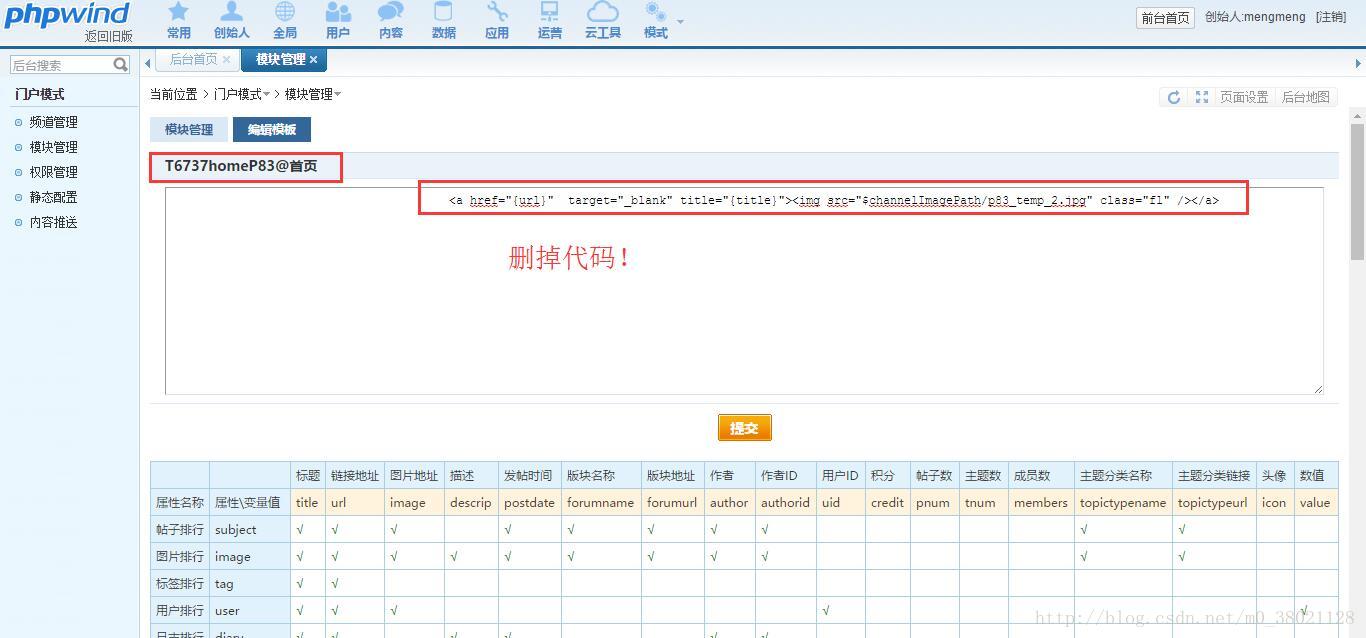Click the 标签排行 row label

click(180, 584)
